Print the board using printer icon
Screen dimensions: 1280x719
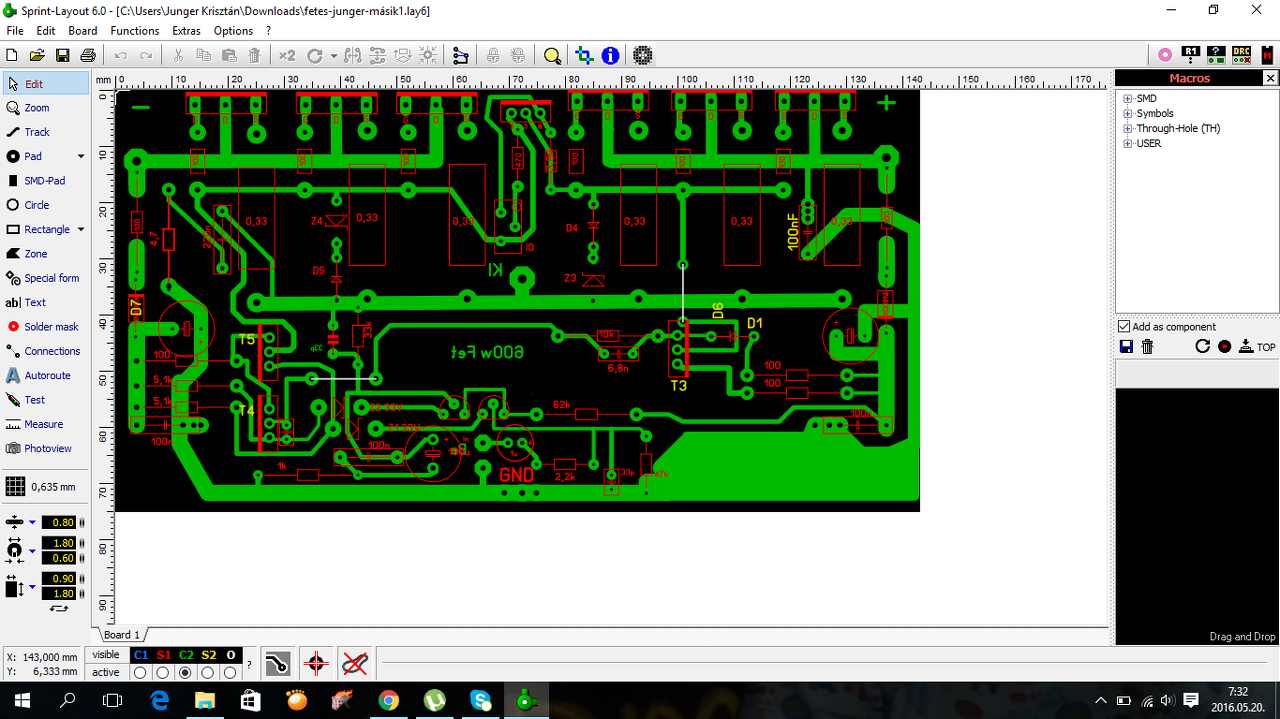87,56
